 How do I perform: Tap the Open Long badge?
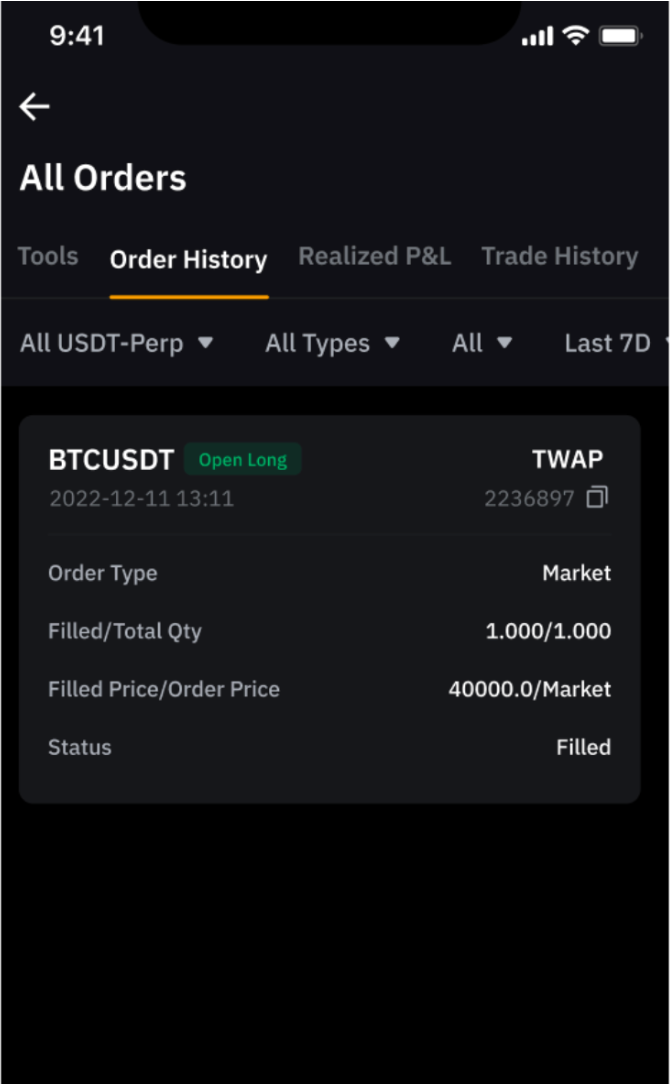(243, 460)
